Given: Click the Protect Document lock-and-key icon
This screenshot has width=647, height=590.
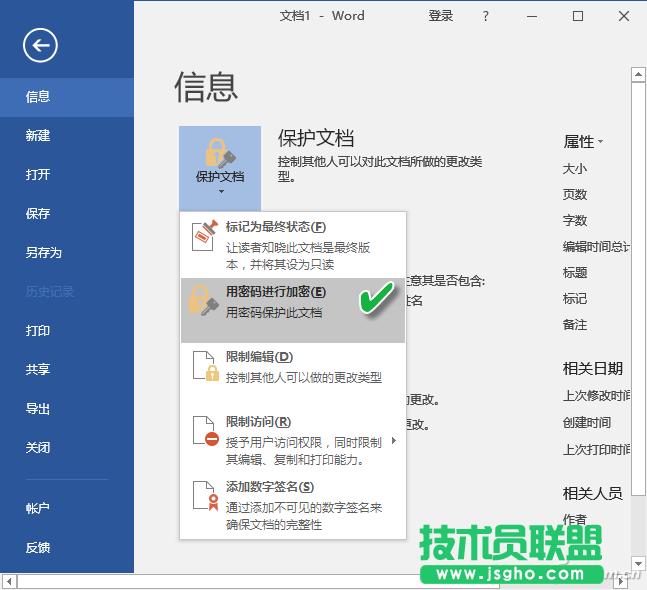Looking at the screenshot, I should pyautogui.click(x=219, y=153).
